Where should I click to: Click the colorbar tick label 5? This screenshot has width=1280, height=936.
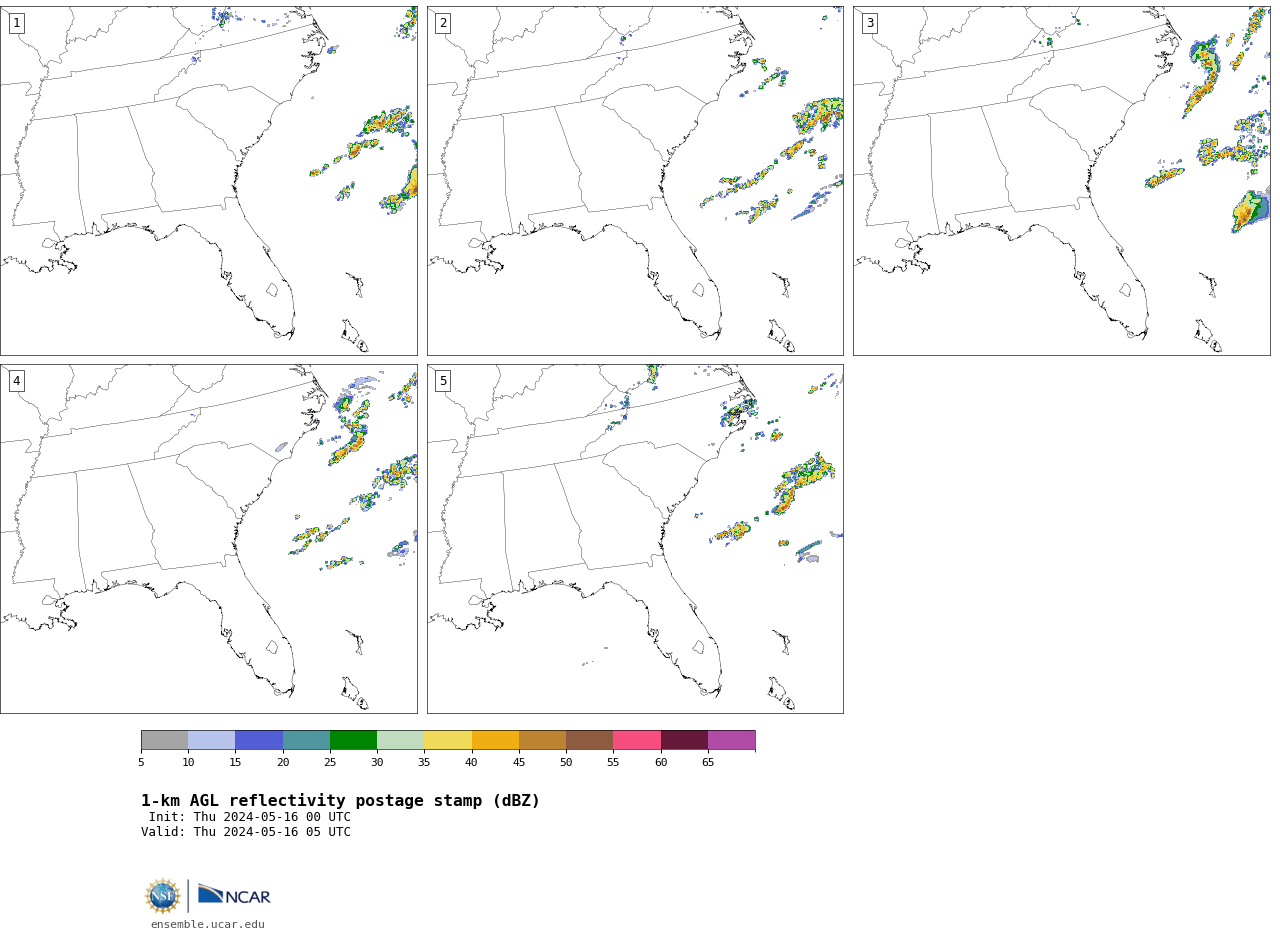[x=141, y=763]
